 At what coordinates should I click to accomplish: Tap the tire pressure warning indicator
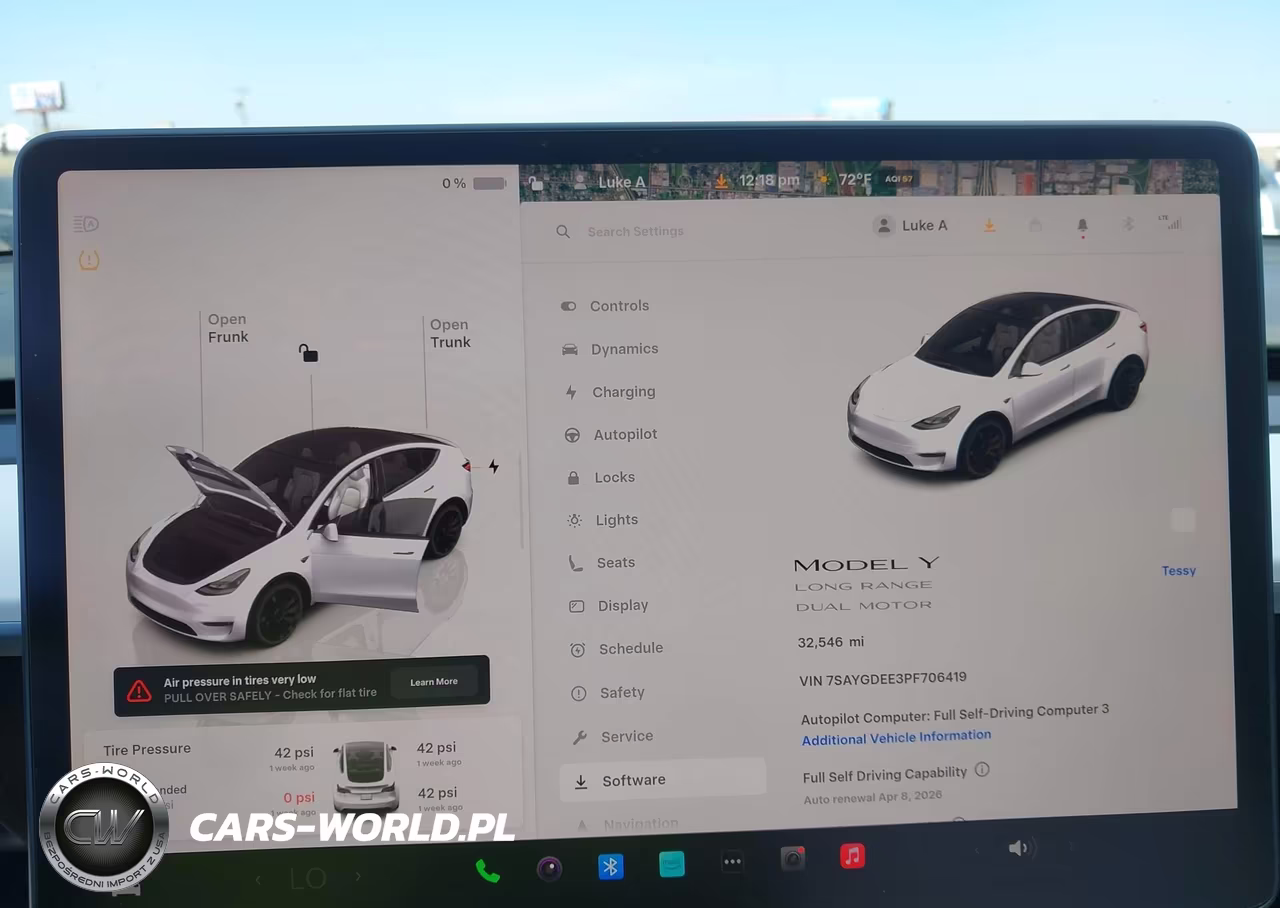pos(89,261)
